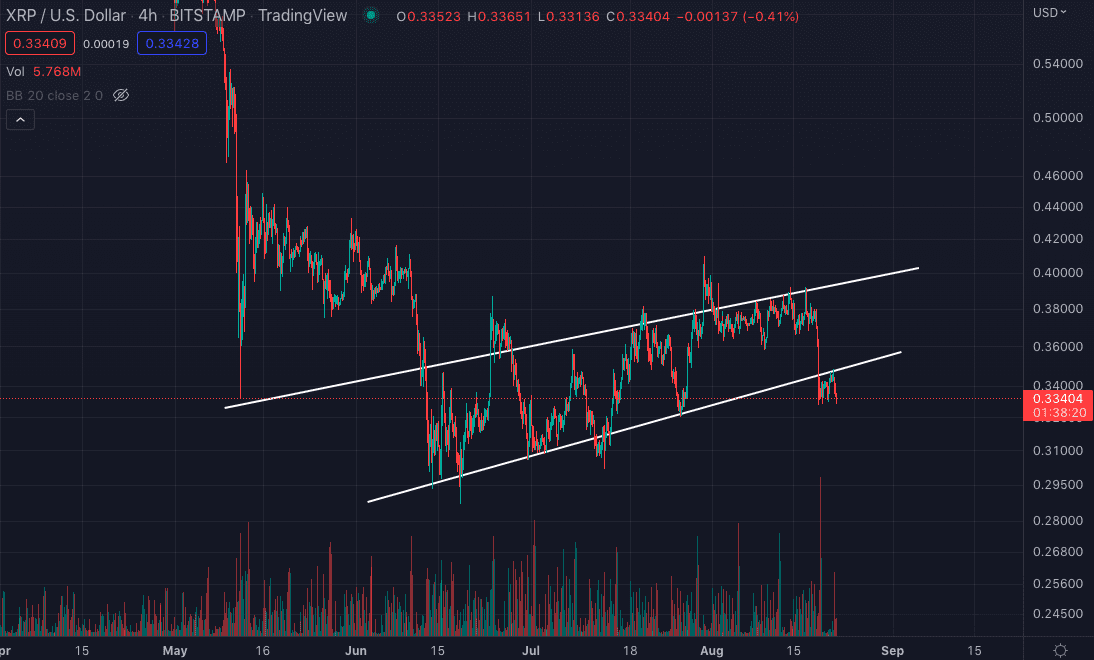
Task: Click the 0.31000 price axis label
Action: tap(1058, 451)
